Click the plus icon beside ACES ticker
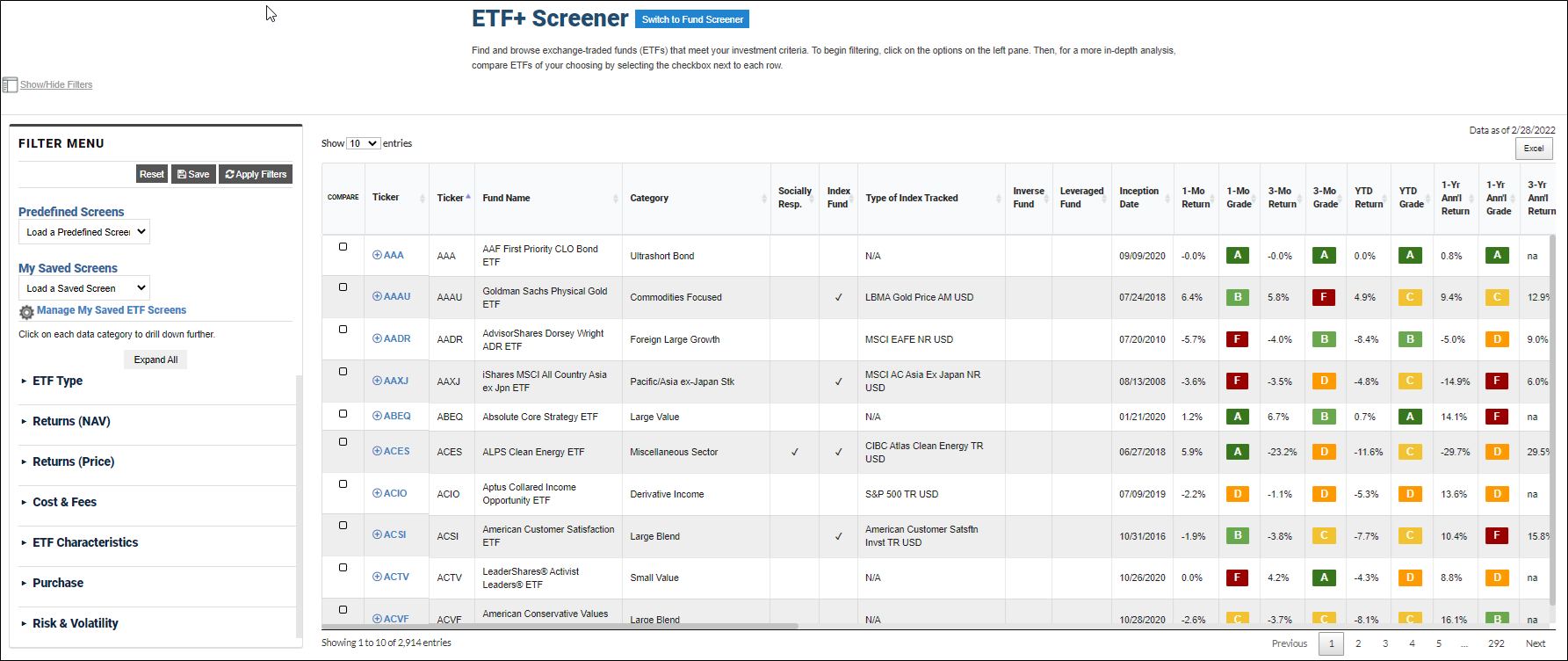The image size is (1568, 661). pyautogui.click(x=377, y=452)
